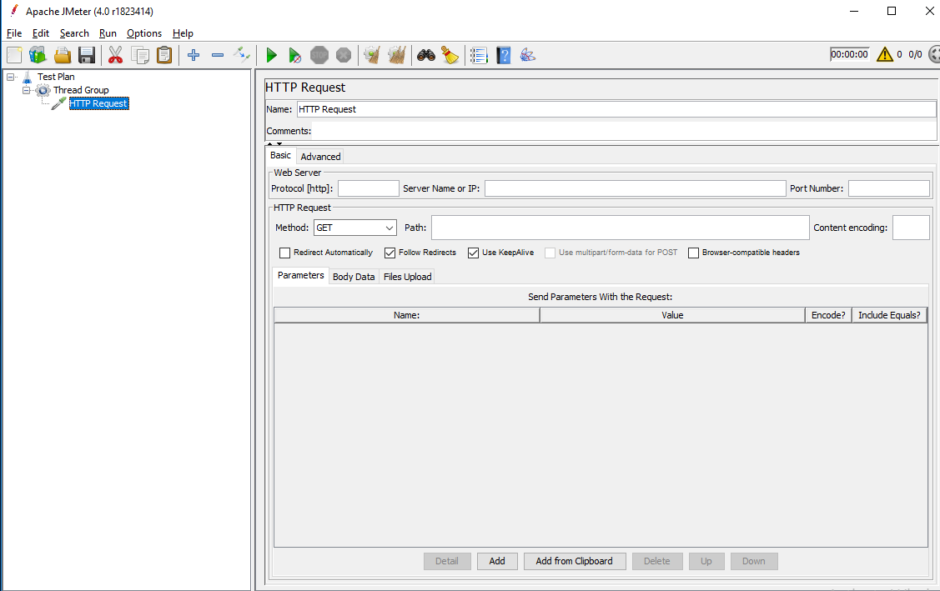
Task: Select Thread Group in the tree
Action: (x=81, y=91)
